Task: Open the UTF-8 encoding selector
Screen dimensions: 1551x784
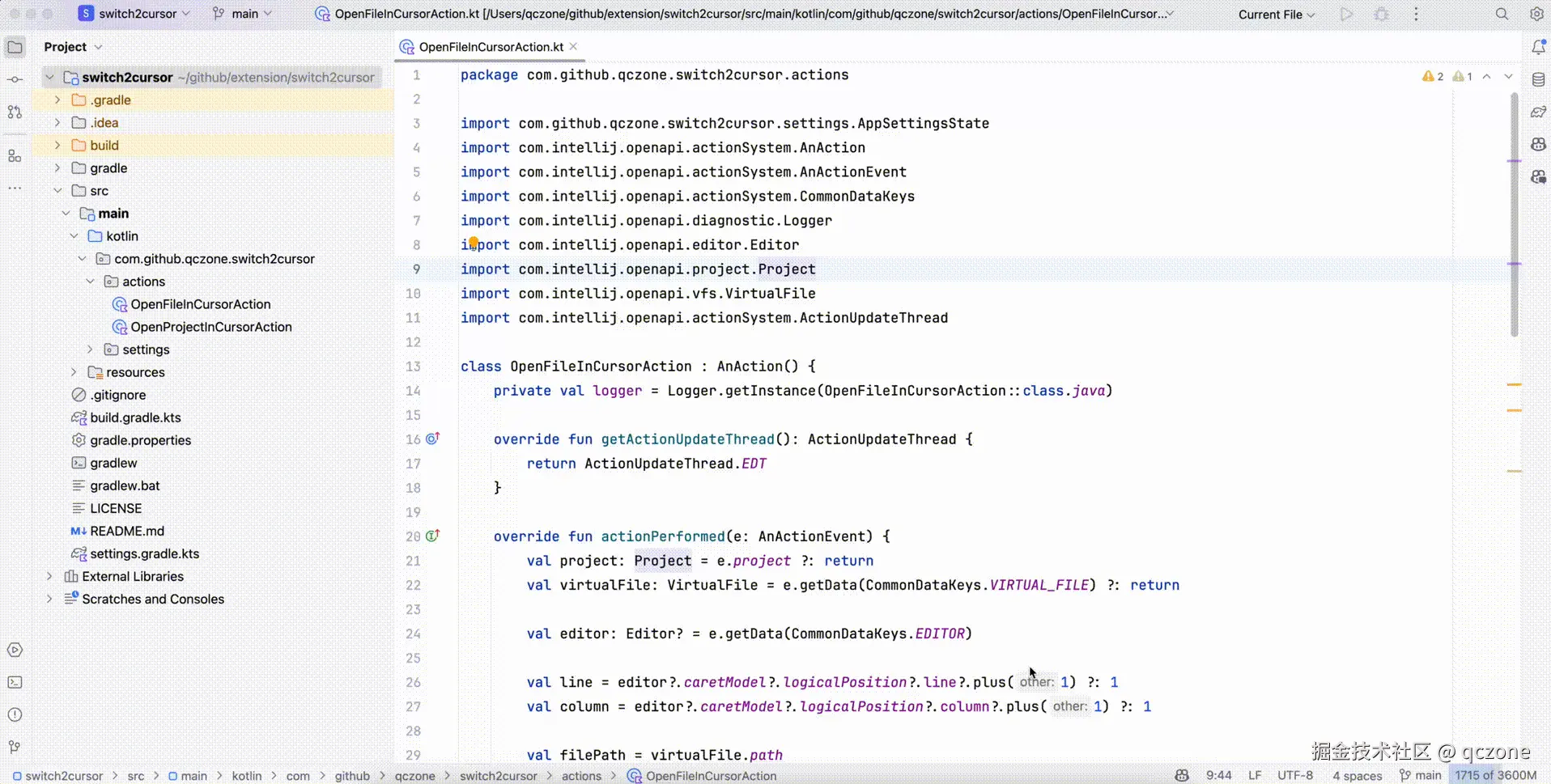Action: point(1295,775)
